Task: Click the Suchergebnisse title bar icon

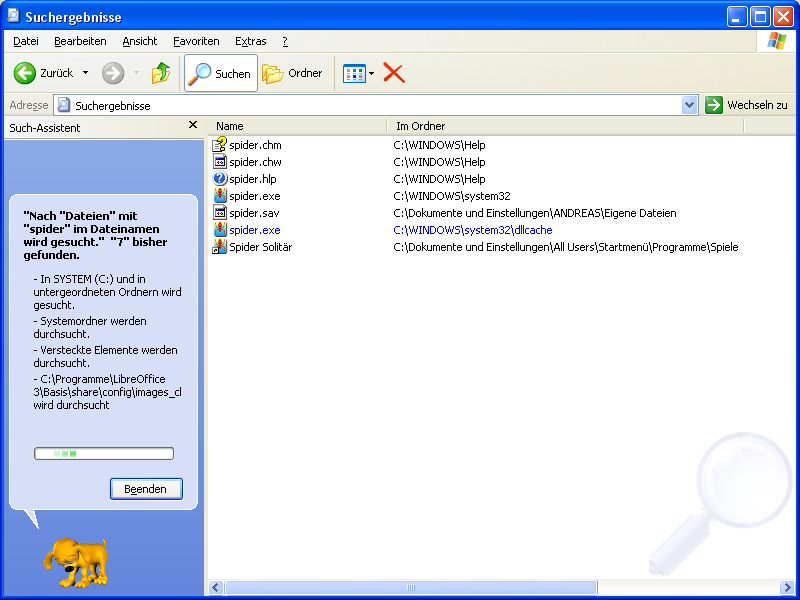Action: coord(13,16)
